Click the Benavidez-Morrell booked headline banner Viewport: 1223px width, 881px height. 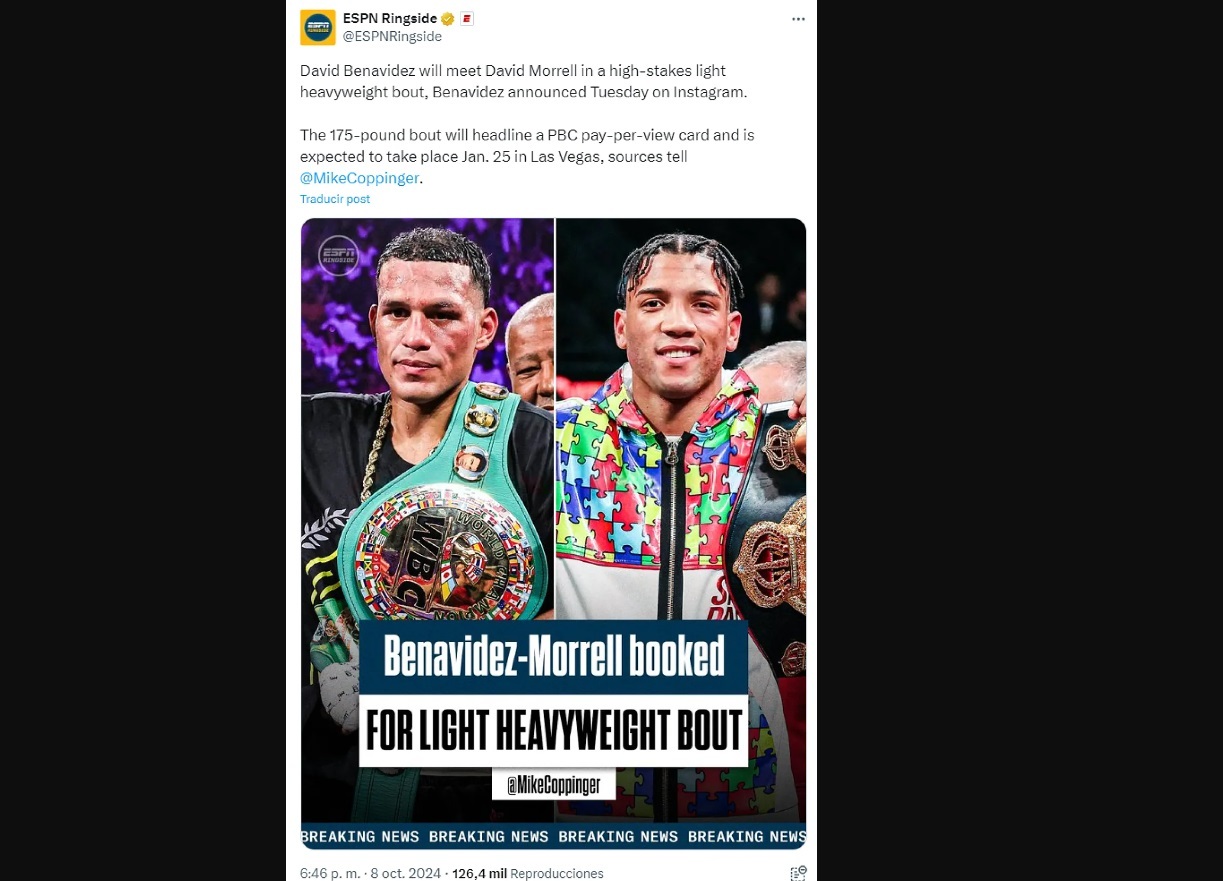pos(554,657)
